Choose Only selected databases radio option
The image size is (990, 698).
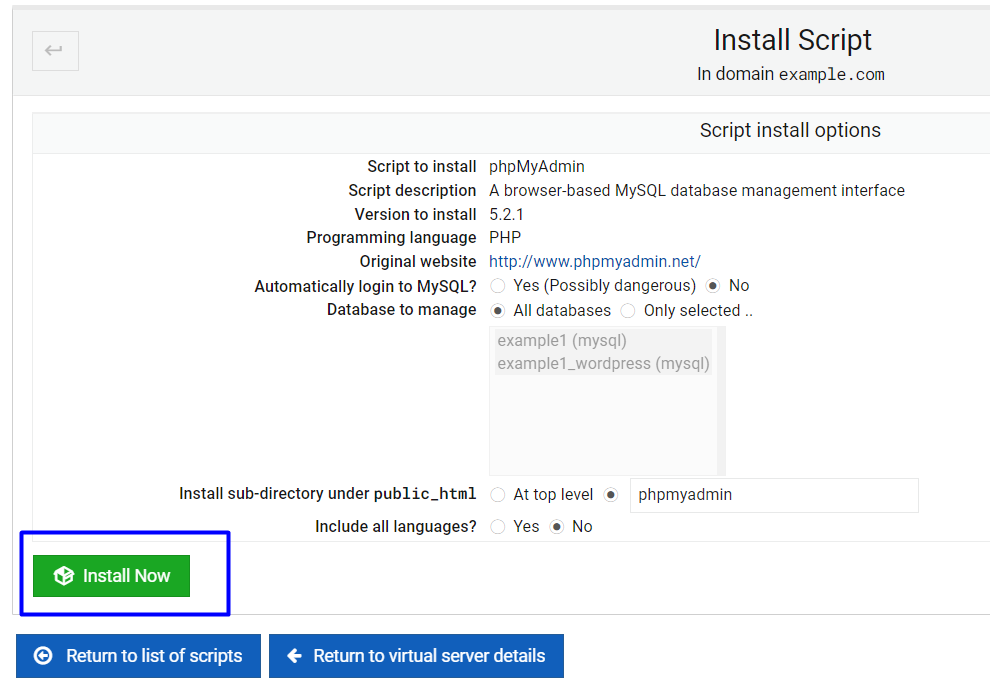[x=628, y=311]
